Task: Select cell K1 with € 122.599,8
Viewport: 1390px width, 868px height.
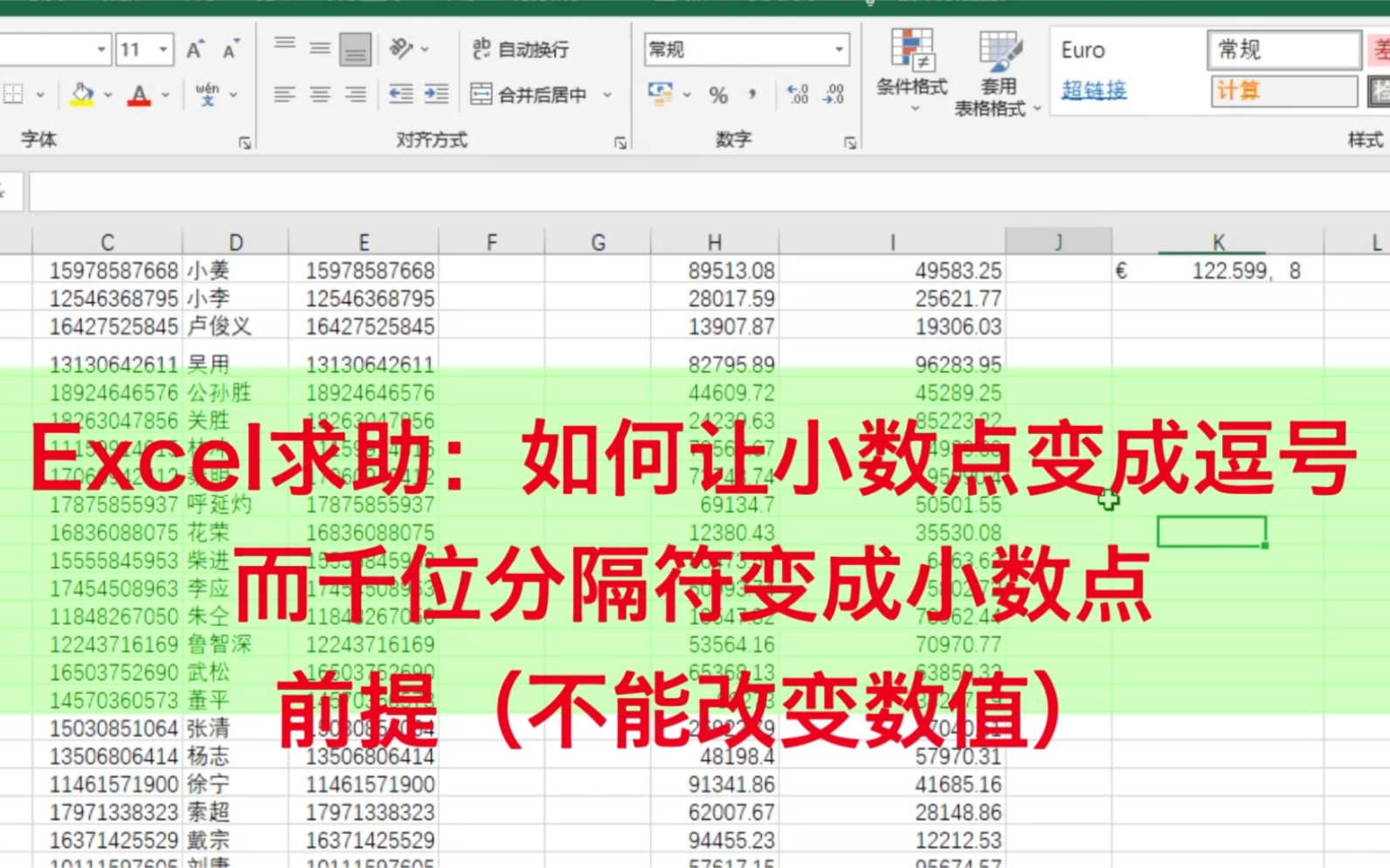Action: coord(1218,271)
